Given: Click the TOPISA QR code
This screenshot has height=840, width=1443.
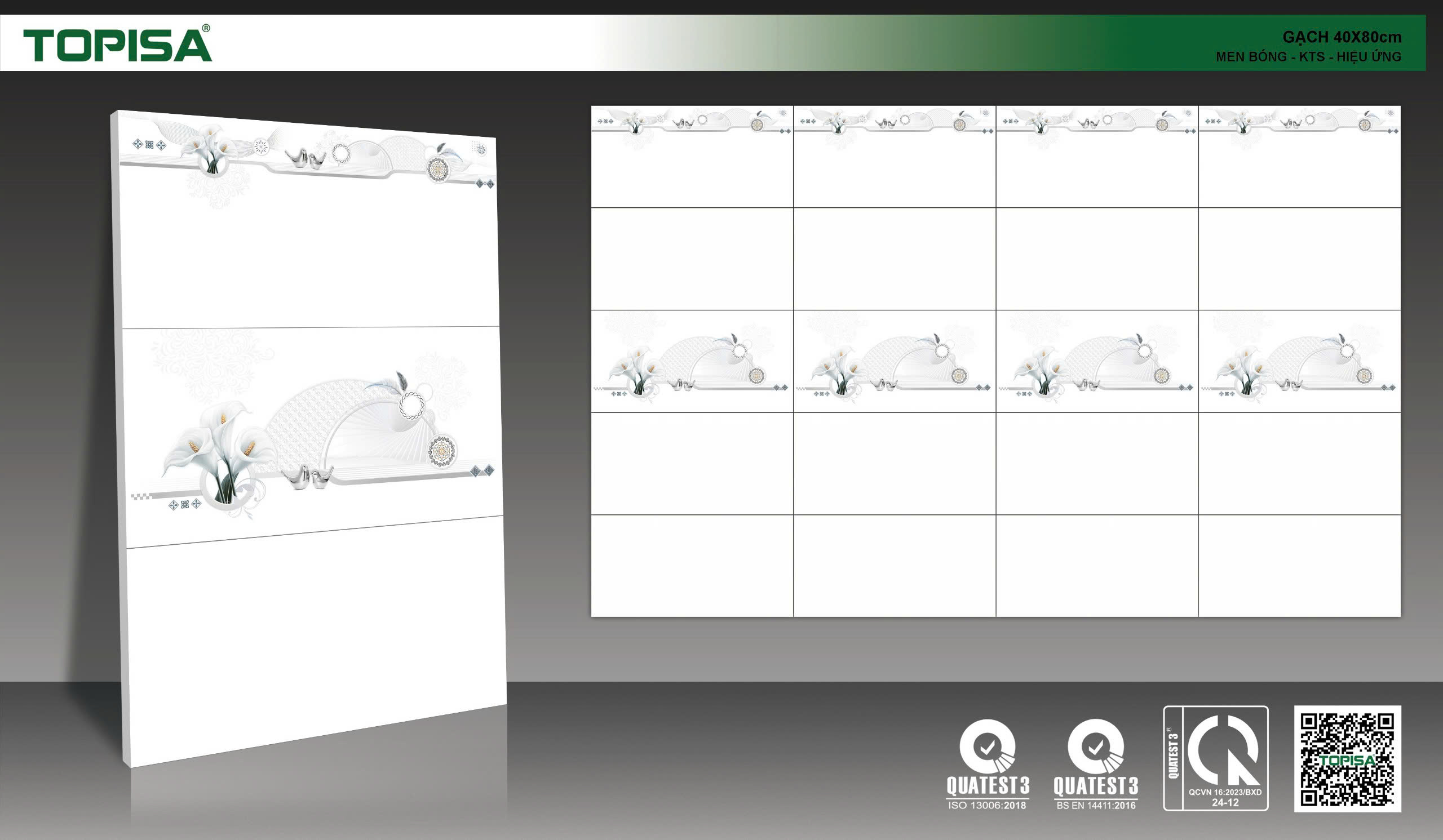Looking at the screenshot, I should [1347, 759].
